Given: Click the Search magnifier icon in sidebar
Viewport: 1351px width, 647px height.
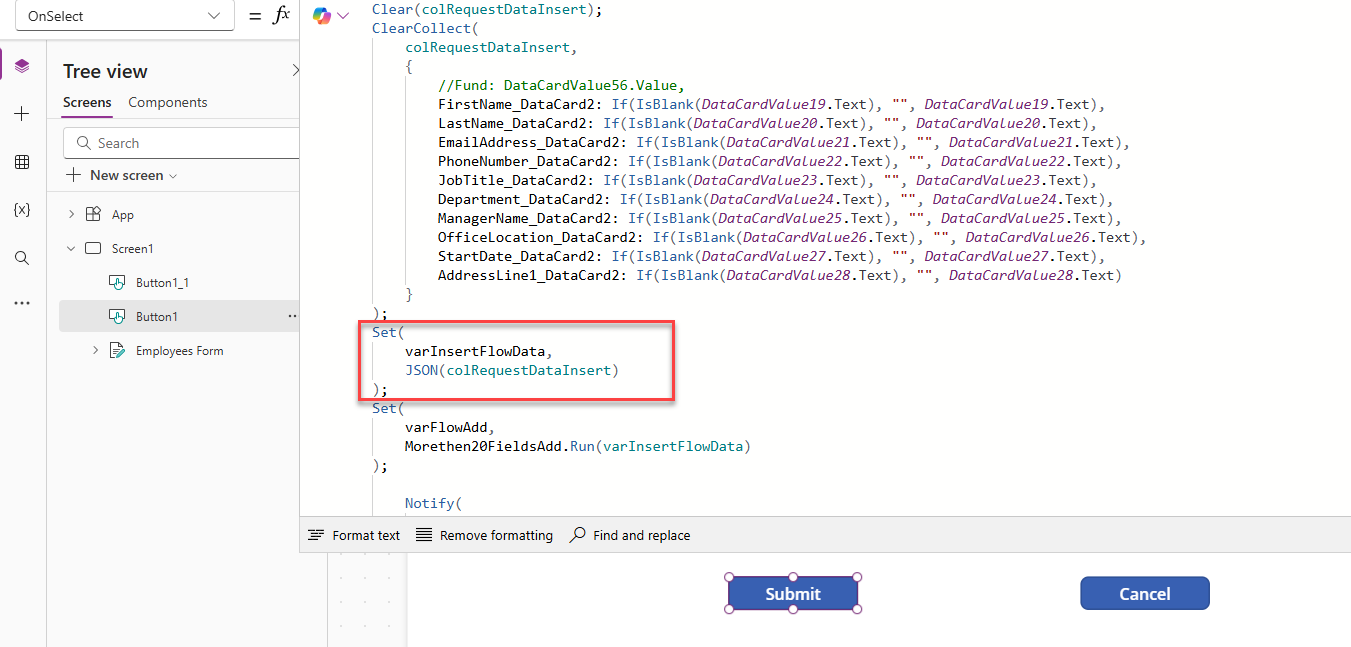Looking at the screenshot, I should [22, 258].
